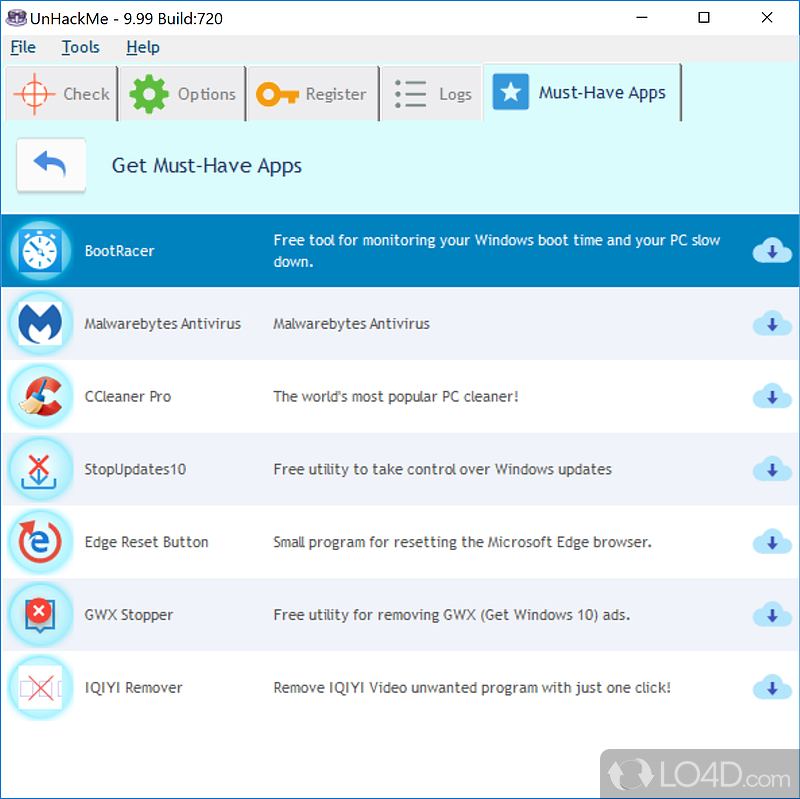Click the Edge Reset Button icon

[x=40, y=542]
